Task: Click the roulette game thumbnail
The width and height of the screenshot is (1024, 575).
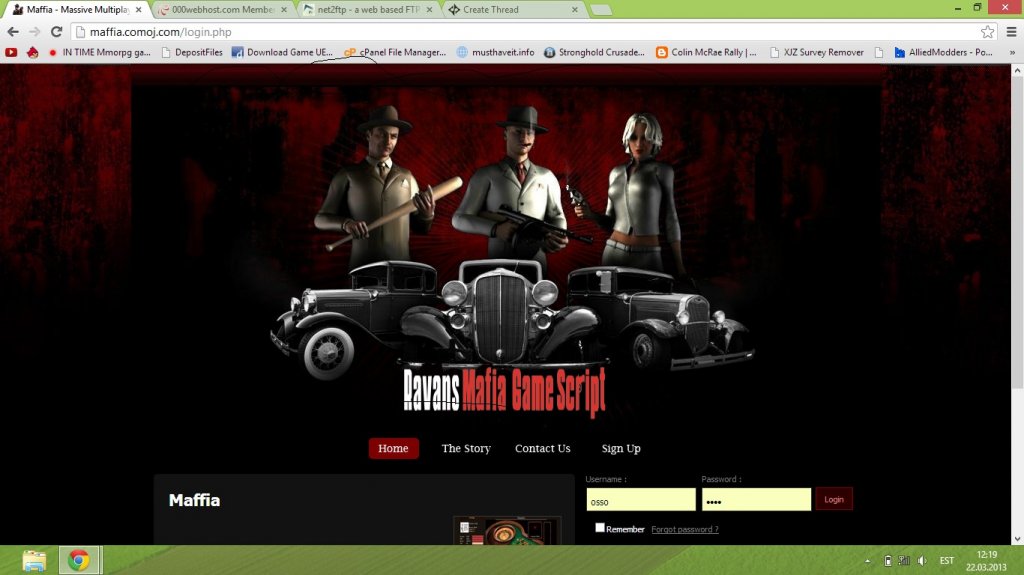Action: tap(507, 531)
